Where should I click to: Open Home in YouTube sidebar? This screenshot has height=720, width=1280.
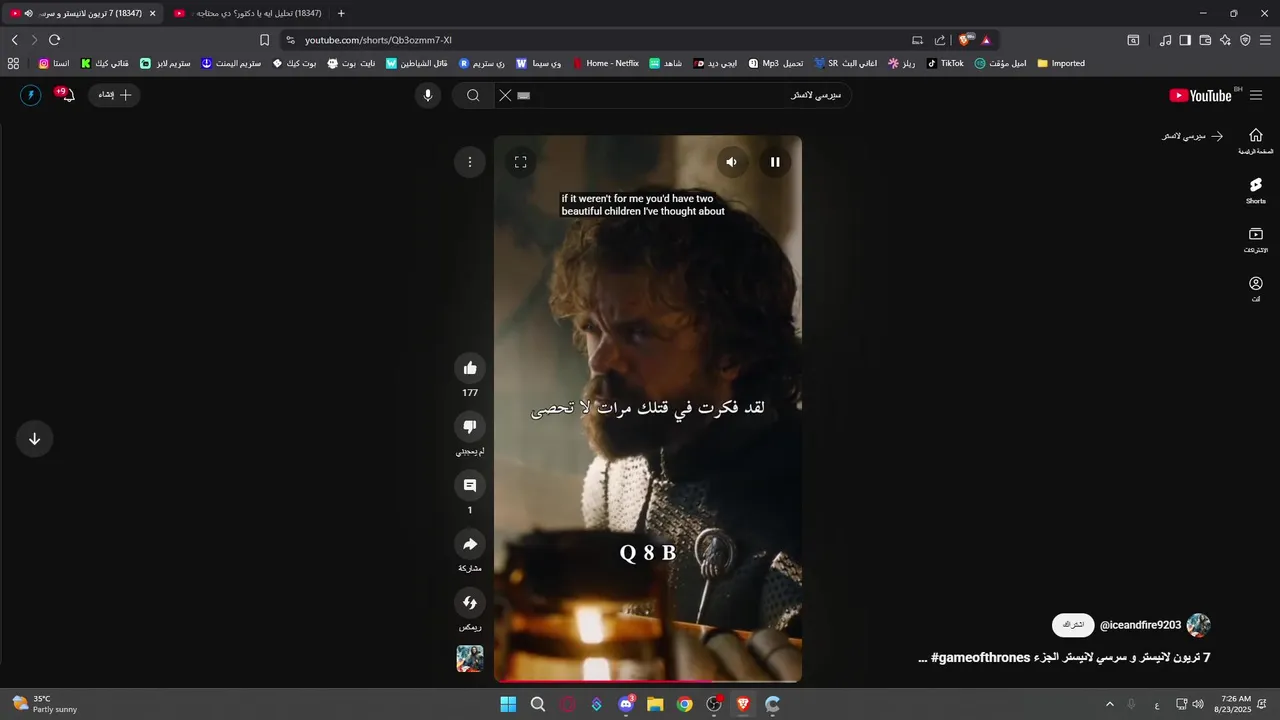[x=1256, y=141]
